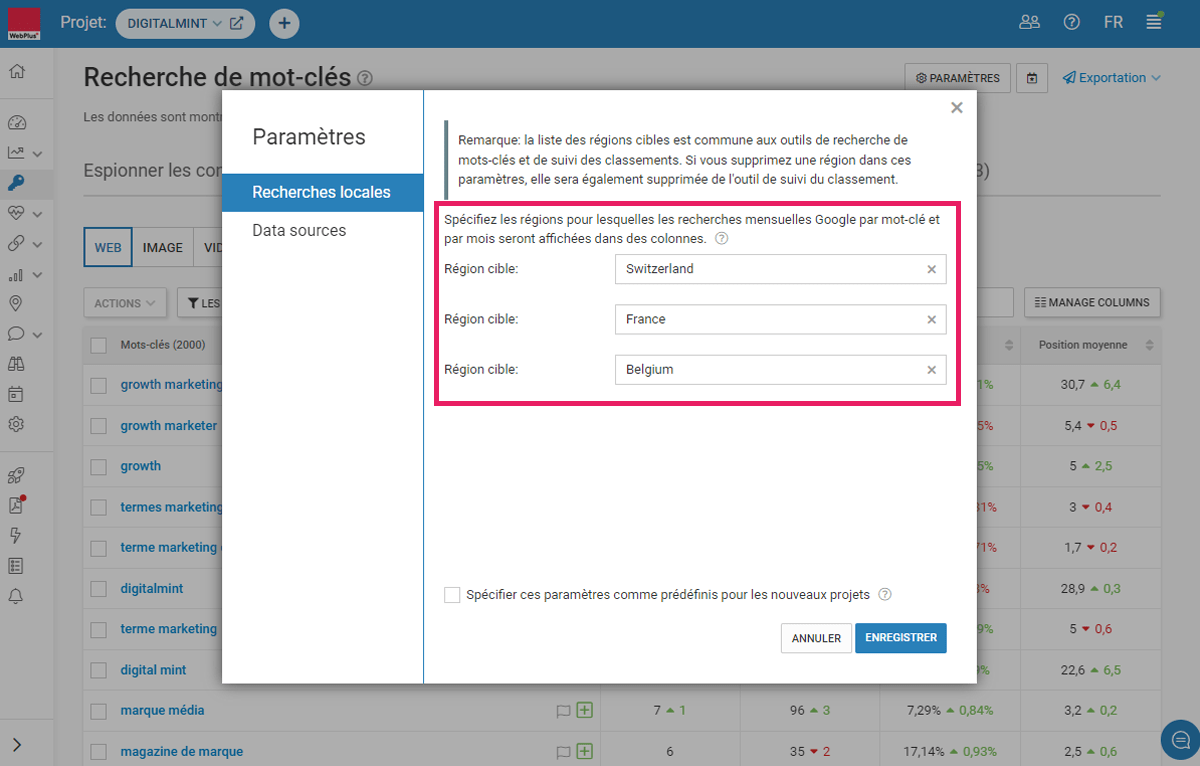
Task: Open the ACTIONS dropdown menu
Action: pyautogui.click(x=125, y=303)
